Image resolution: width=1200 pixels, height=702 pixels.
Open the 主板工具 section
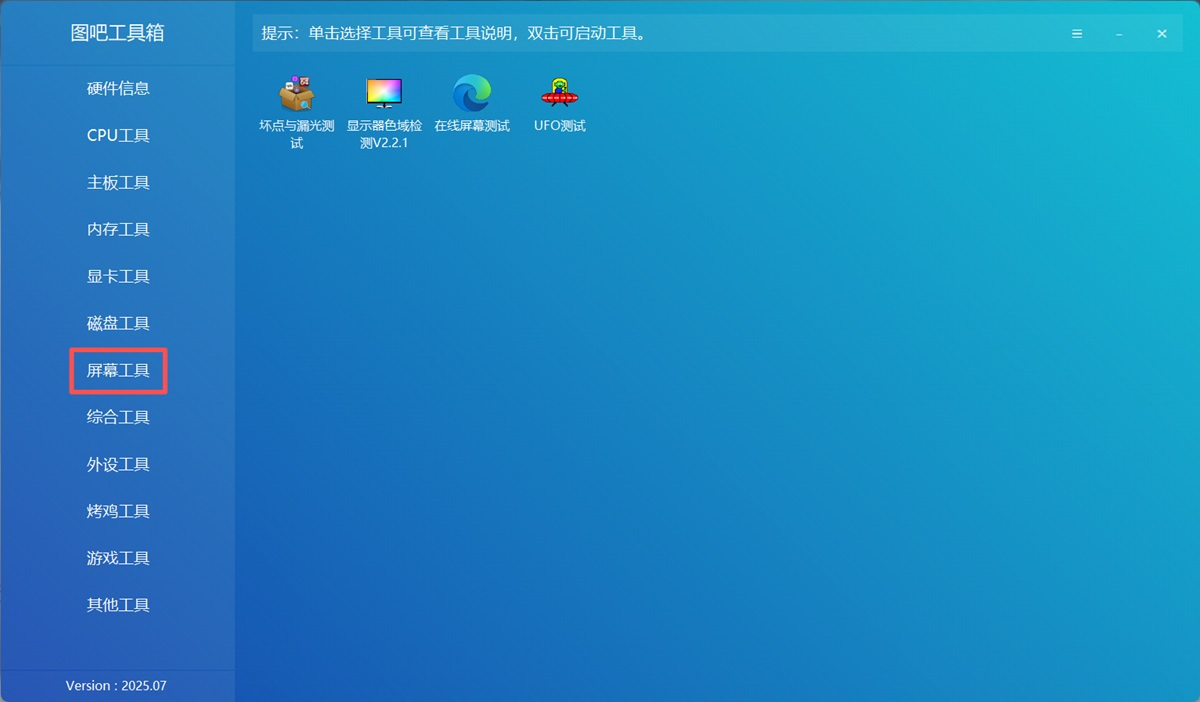click(x=117, y=182)
